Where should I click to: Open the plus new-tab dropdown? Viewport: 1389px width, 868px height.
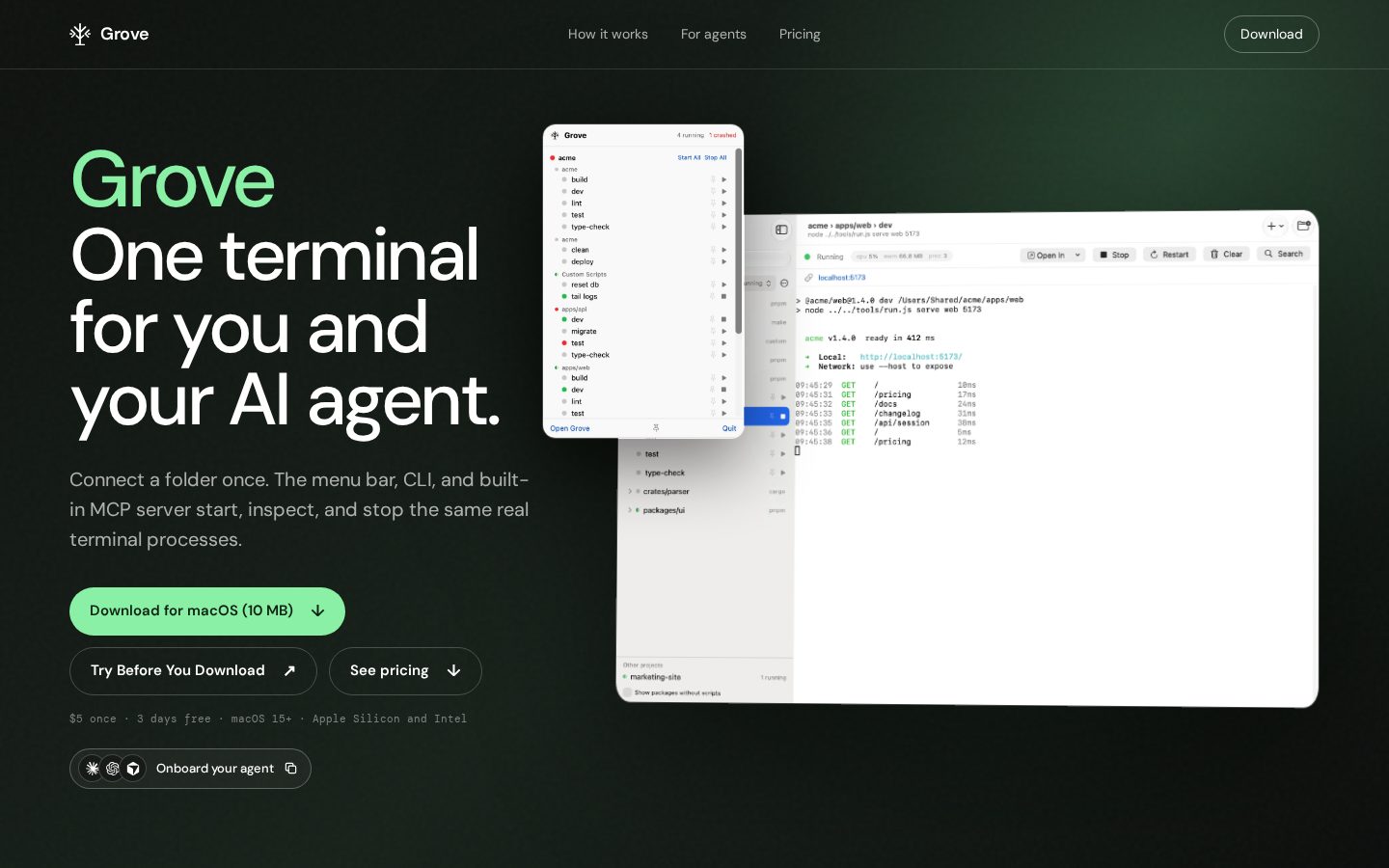(x=1275, y=226)
